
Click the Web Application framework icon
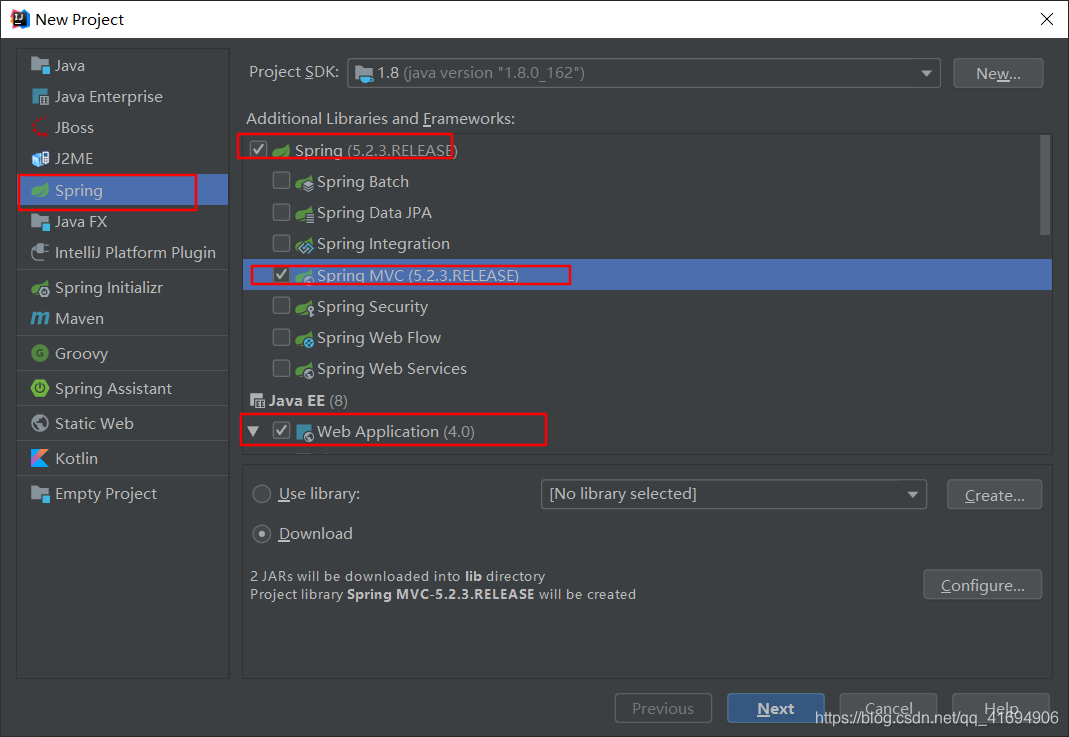coord(305,432)
